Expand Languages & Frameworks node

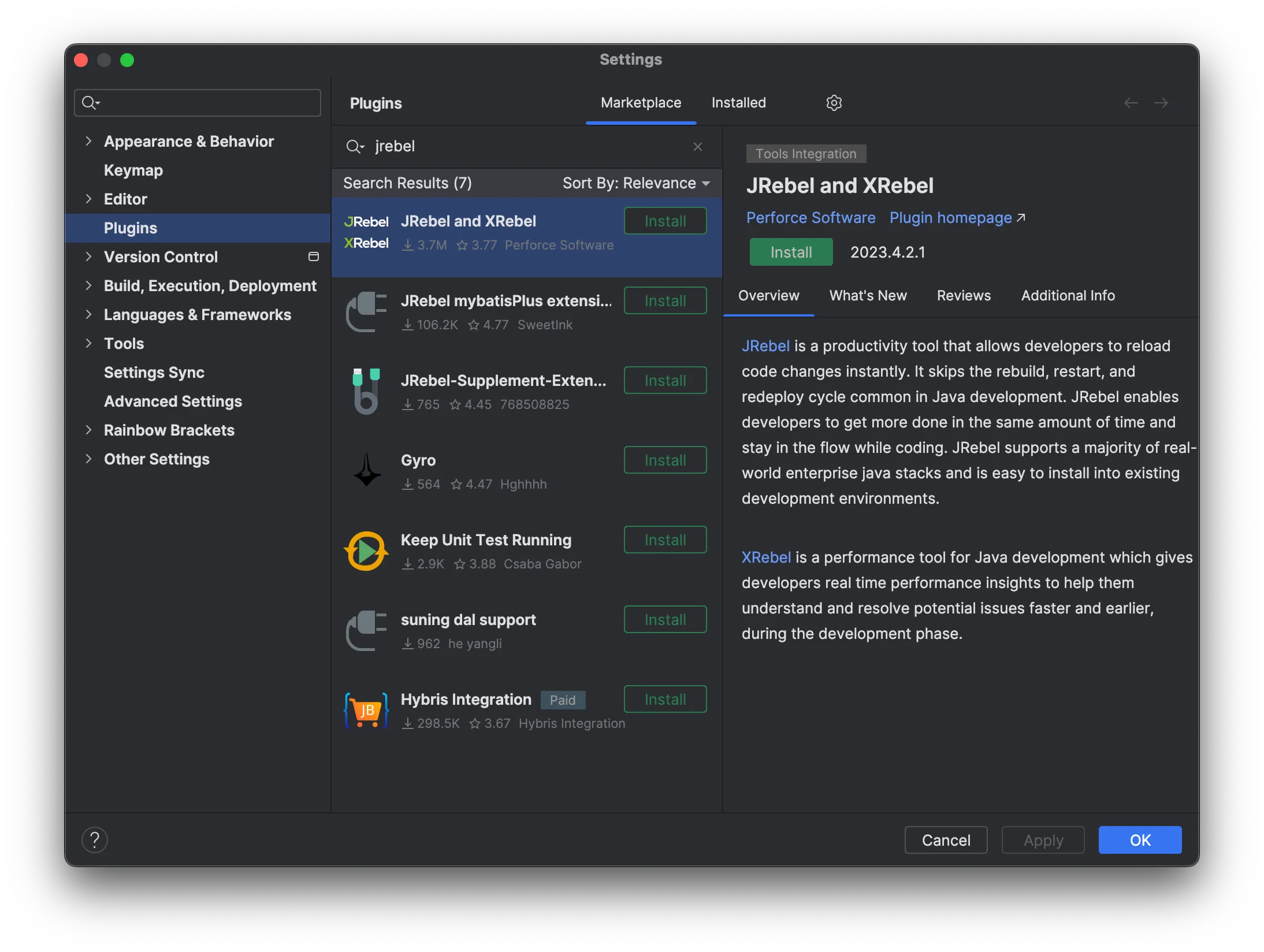[88, 314]
